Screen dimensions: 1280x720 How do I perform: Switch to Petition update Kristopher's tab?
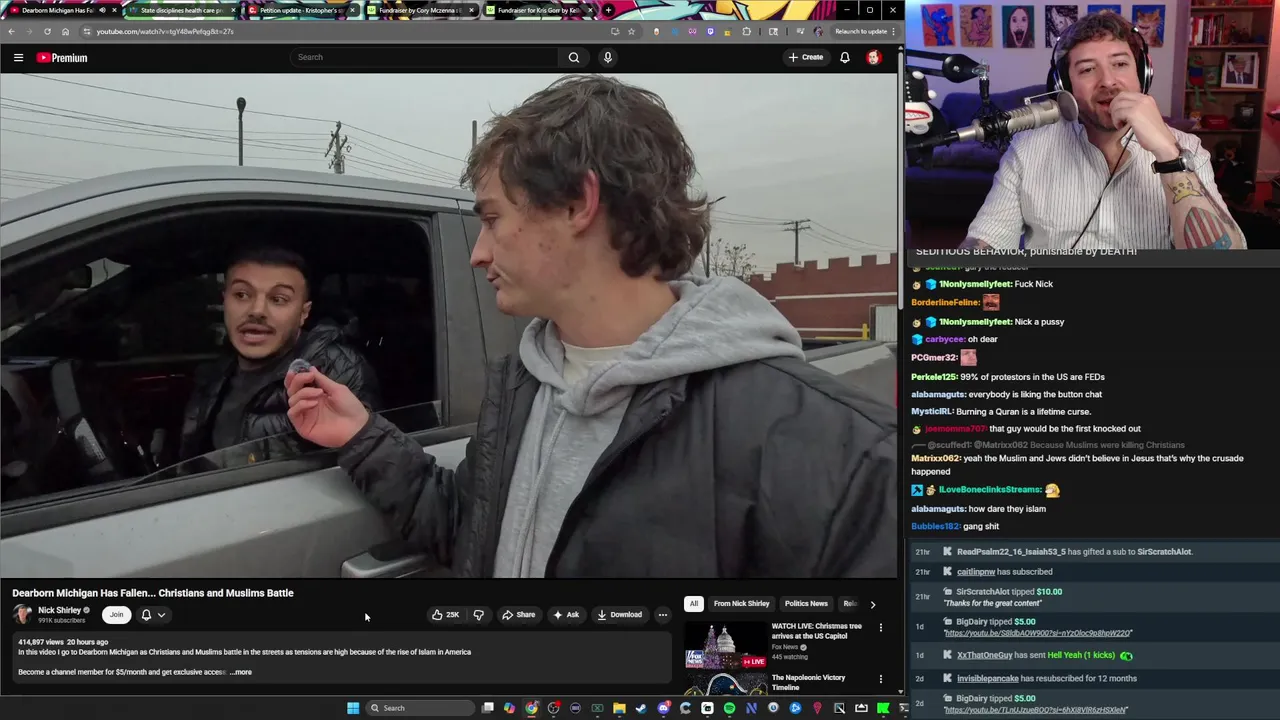click(300, 10)
